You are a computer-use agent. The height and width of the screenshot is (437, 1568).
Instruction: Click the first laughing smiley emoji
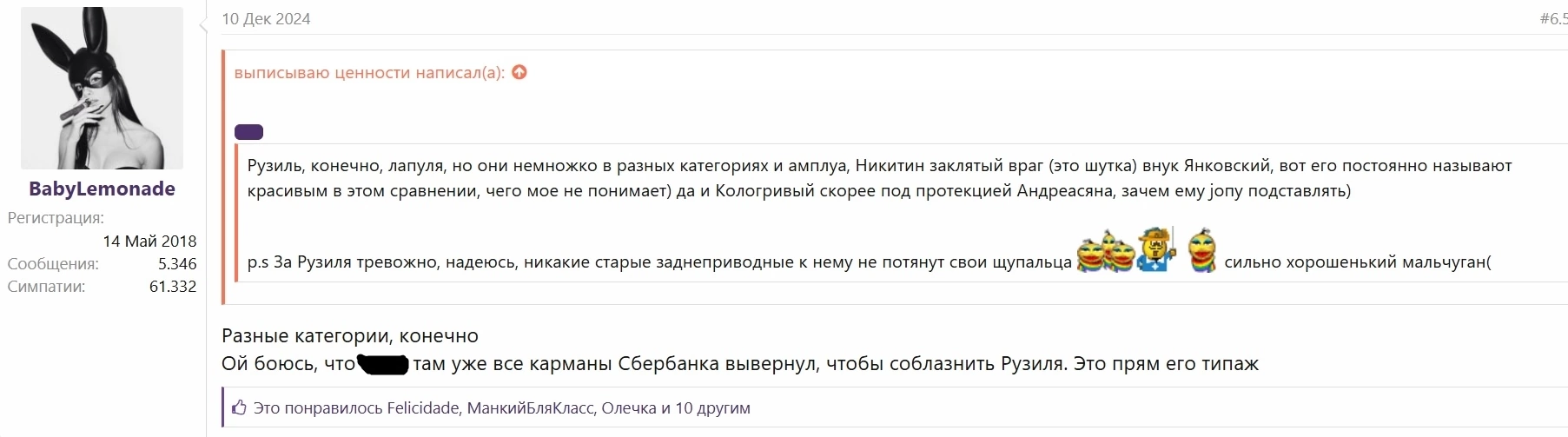1093,252
